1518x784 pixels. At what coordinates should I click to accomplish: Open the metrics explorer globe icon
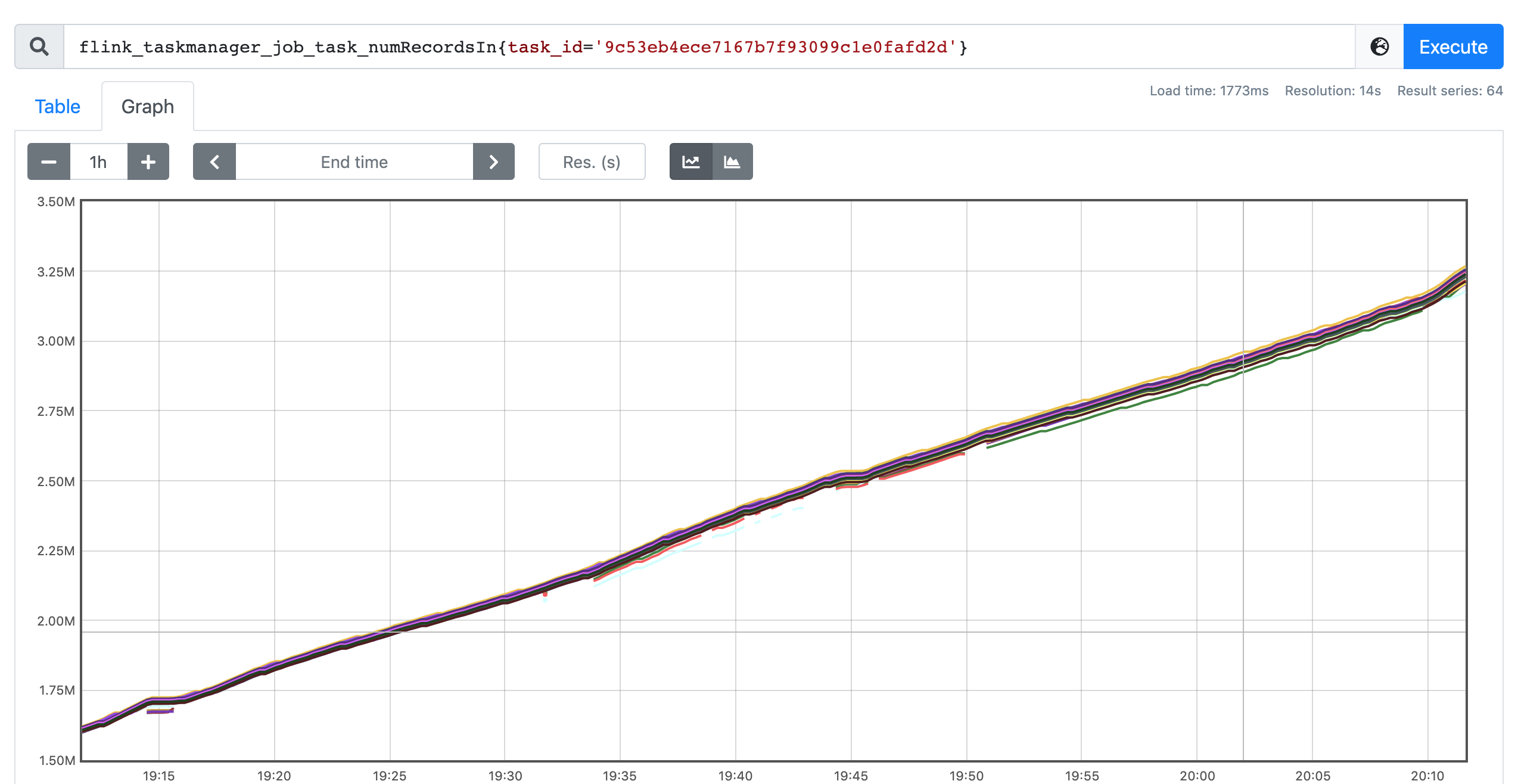tap(1379, 46)
